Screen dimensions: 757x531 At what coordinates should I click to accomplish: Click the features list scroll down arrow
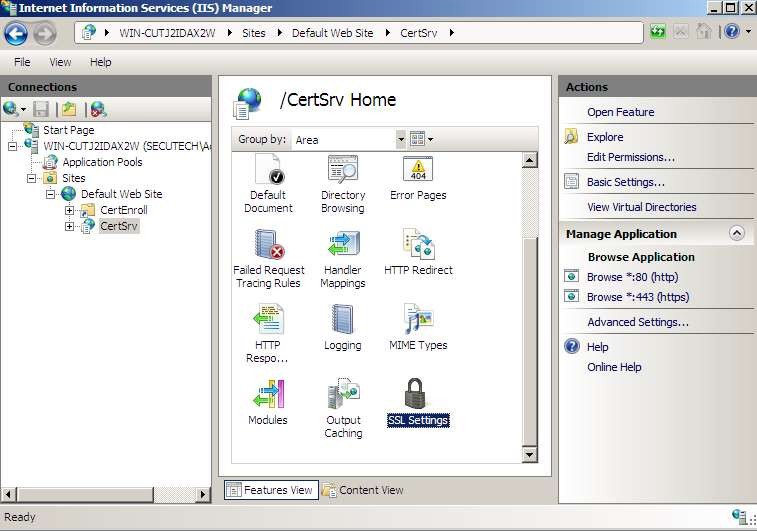[x=530, y=454]
